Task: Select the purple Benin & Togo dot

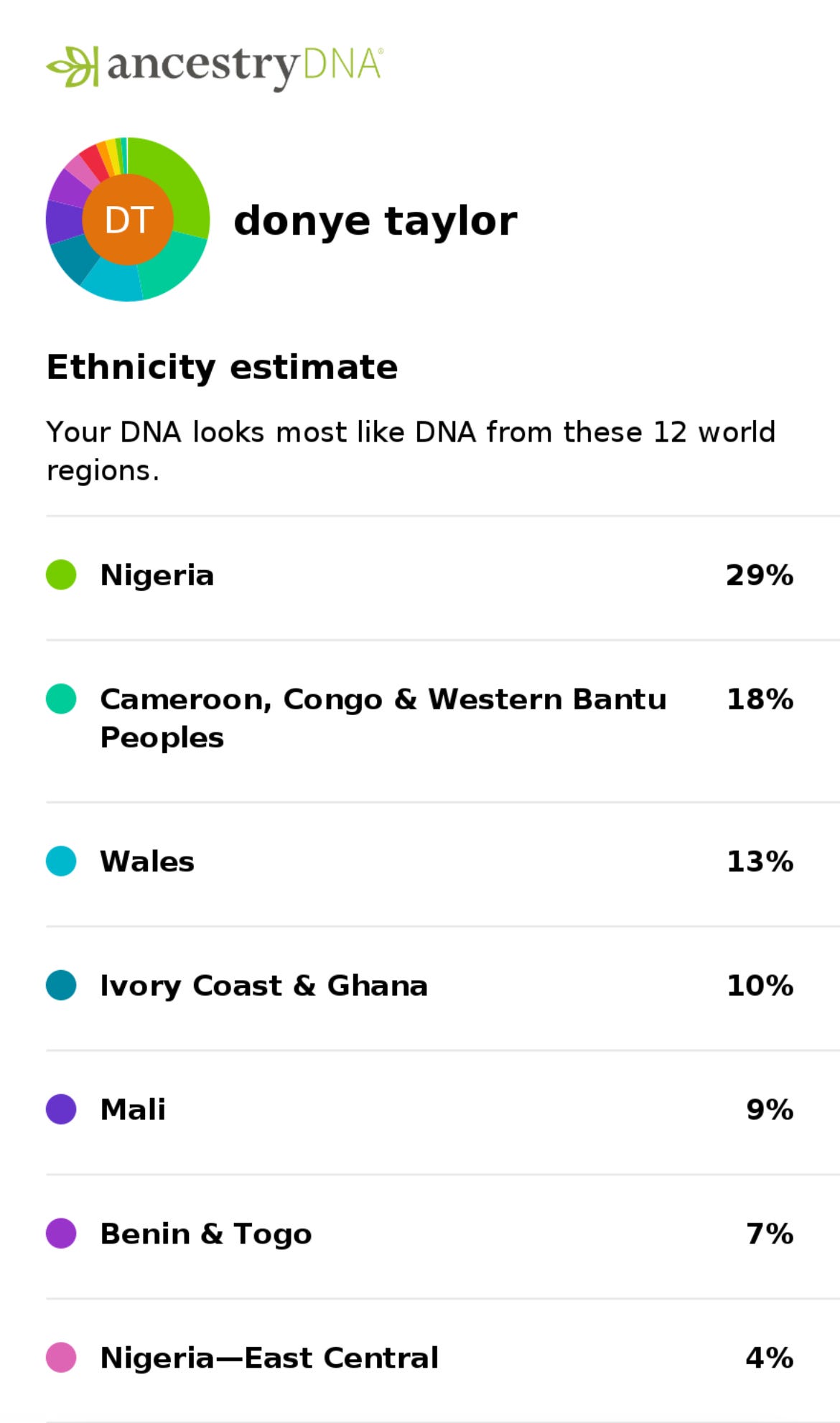Action: 61,1233
